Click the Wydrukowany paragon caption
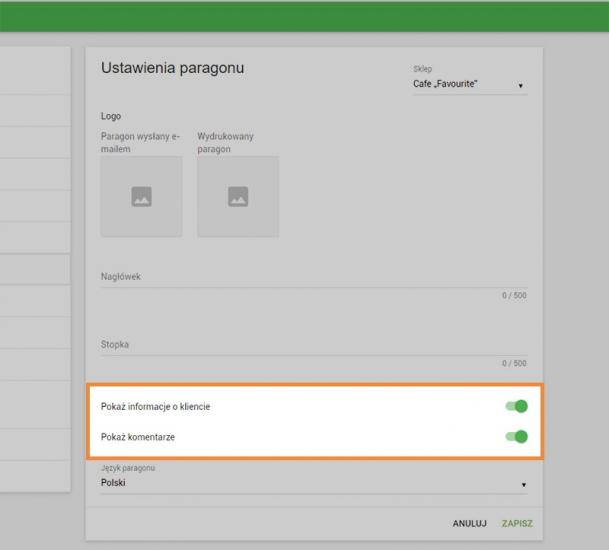The image size is (609, 550). 226,143
